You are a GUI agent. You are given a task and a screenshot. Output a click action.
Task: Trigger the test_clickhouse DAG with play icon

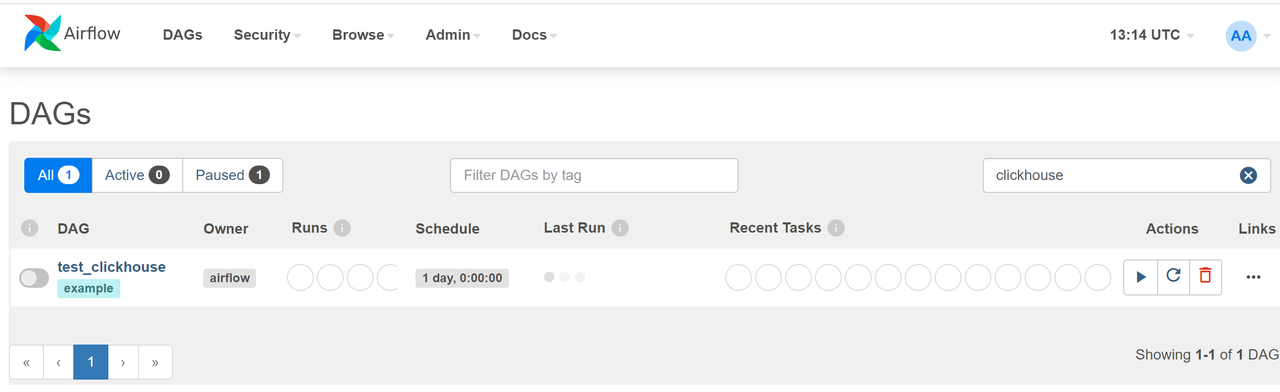pos(1140,277)
